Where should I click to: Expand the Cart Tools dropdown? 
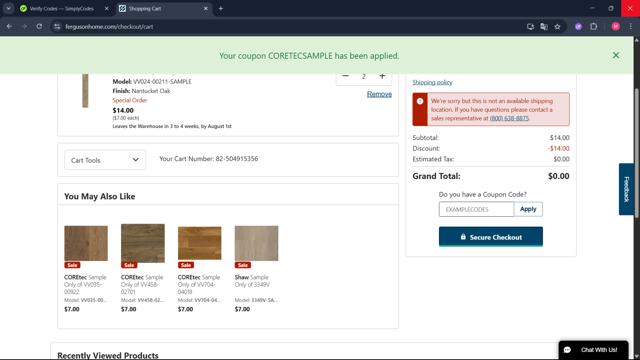(105, 160)
